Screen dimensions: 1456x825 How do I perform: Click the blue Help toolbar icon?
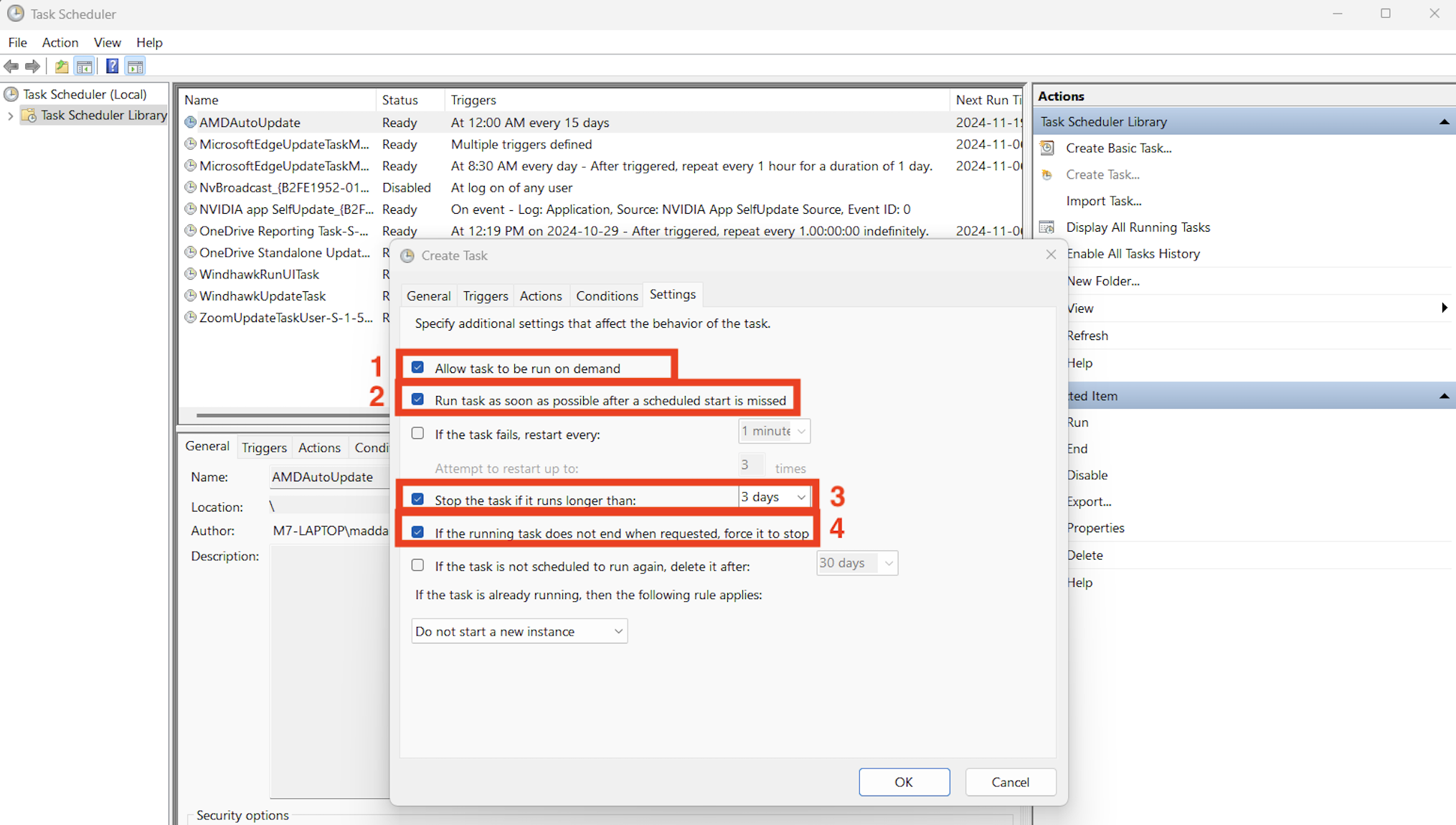(x=112, y=67)
